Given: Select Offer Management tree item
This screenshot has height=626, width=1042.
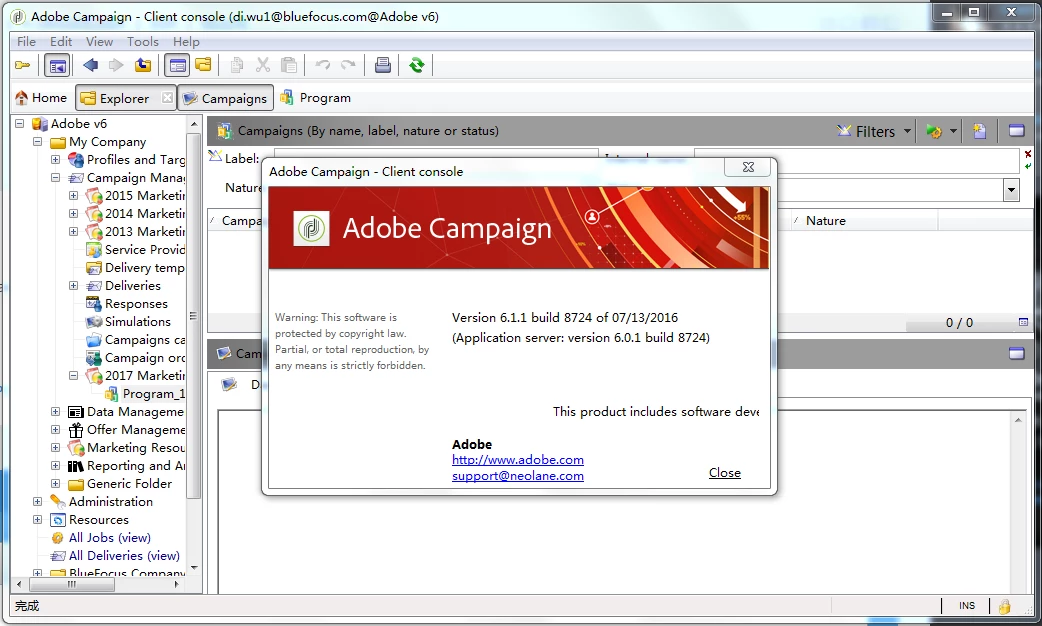Looking at the screenshot, I should 136,429.
